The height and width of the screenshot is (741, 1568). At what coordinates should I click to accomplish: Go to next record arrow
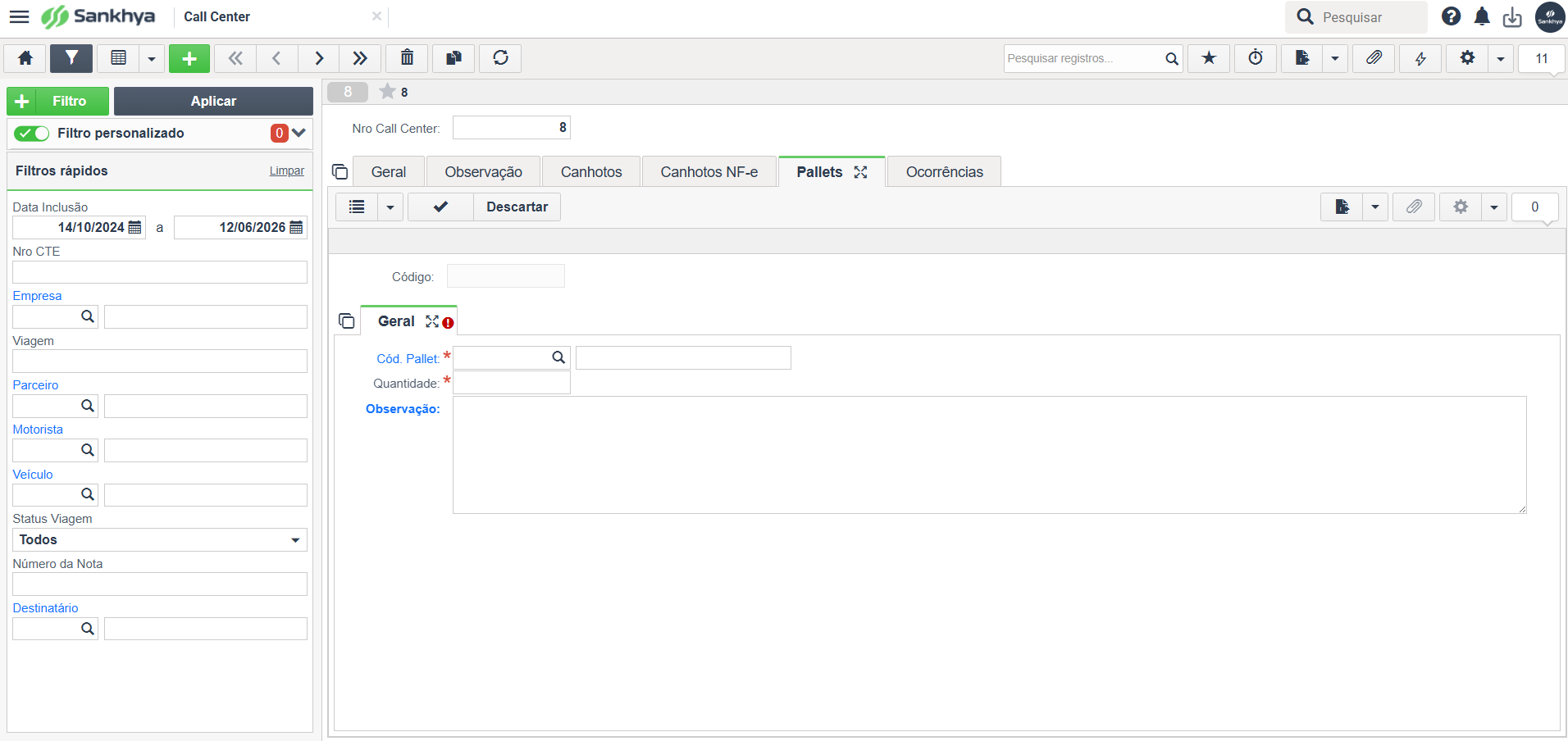[319, 58]
